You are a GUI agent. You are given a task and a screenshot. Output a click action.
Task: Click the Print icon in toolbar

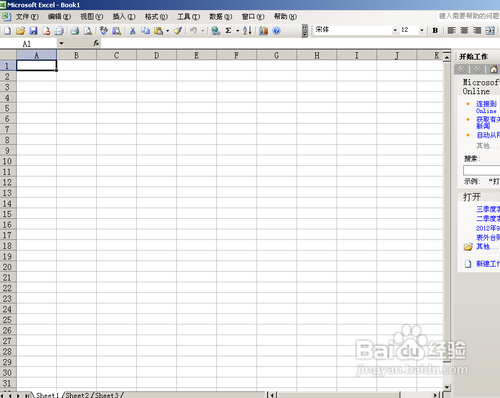(75, 31)
